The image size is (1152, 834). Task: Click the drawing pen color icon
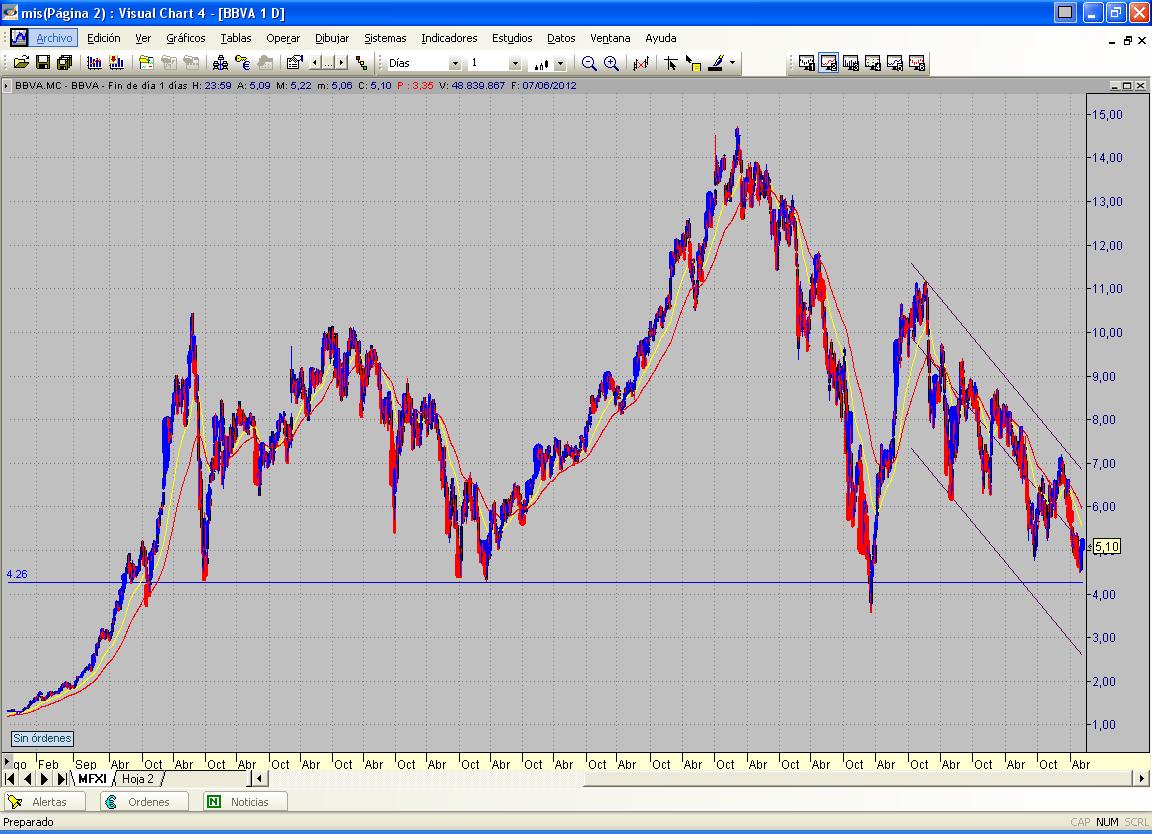(x=716, y=63)
